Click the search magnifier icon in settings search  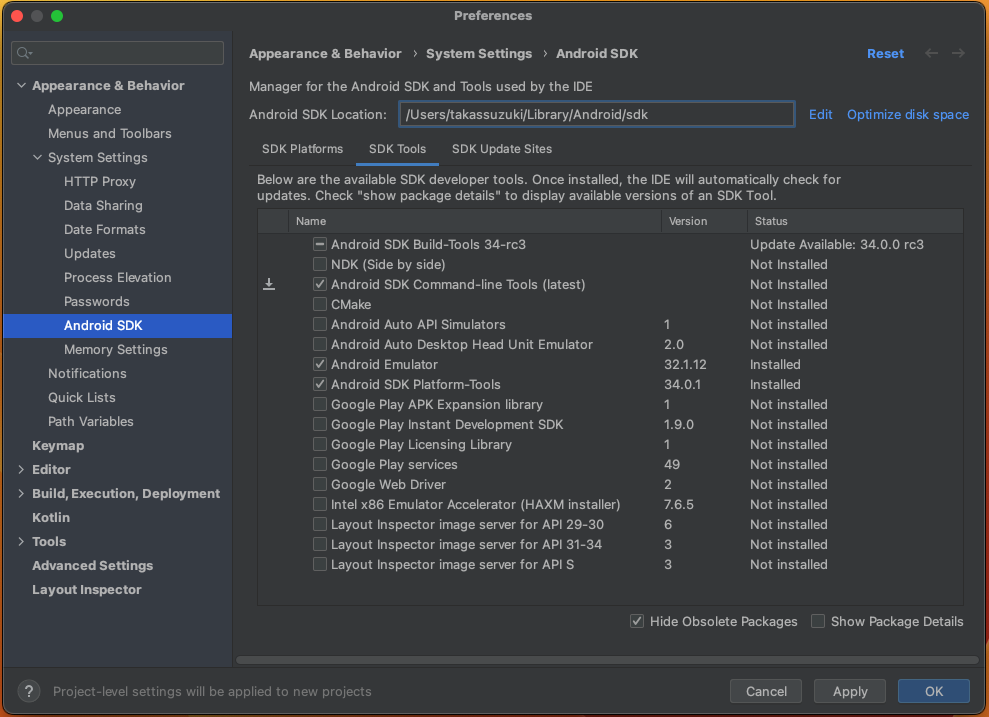pyautogui.click(x=24, y=53)
